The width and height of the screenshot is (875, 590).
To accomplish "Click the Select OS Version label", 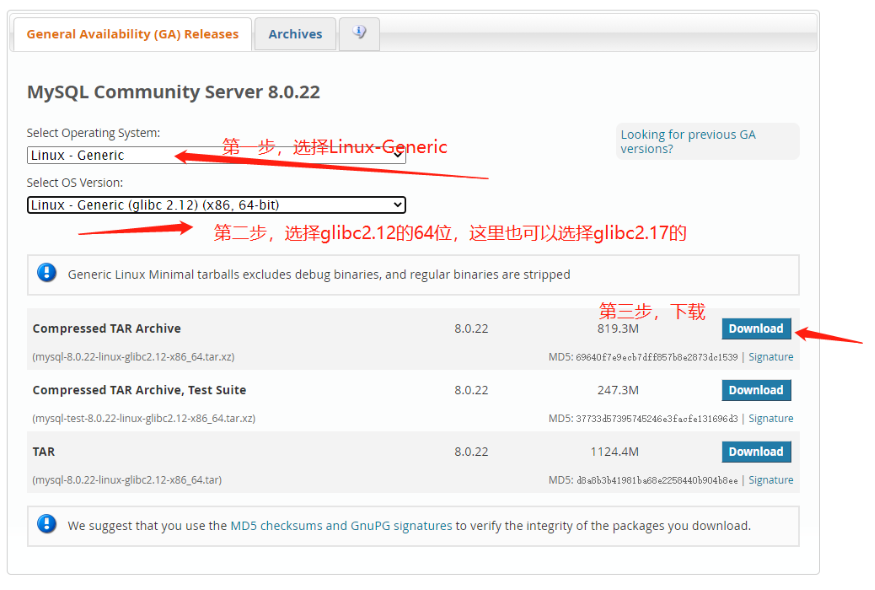I will 75,183.
